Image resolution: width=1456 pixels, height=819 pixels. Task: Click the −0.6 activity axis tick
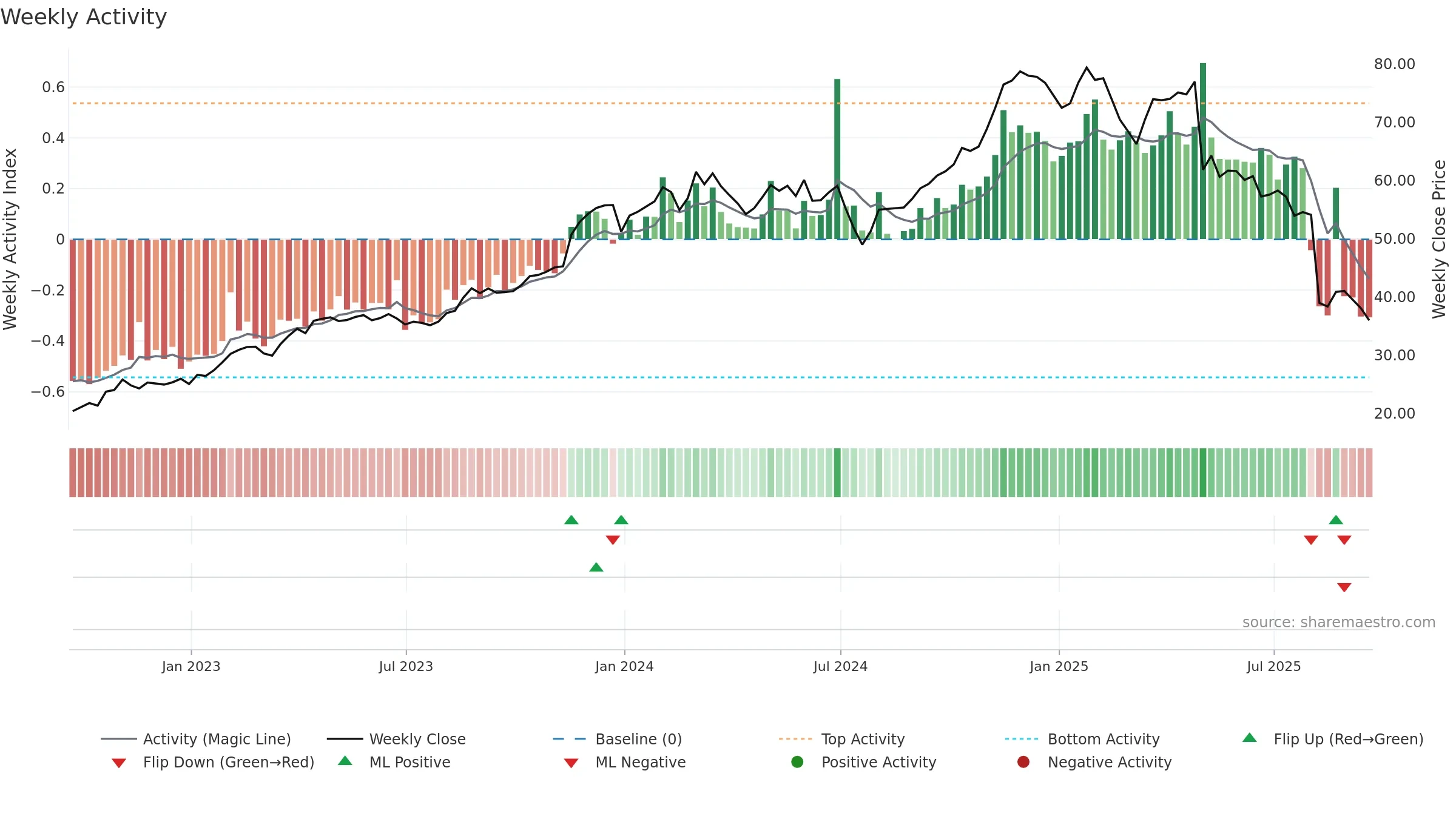coord(48,391)
